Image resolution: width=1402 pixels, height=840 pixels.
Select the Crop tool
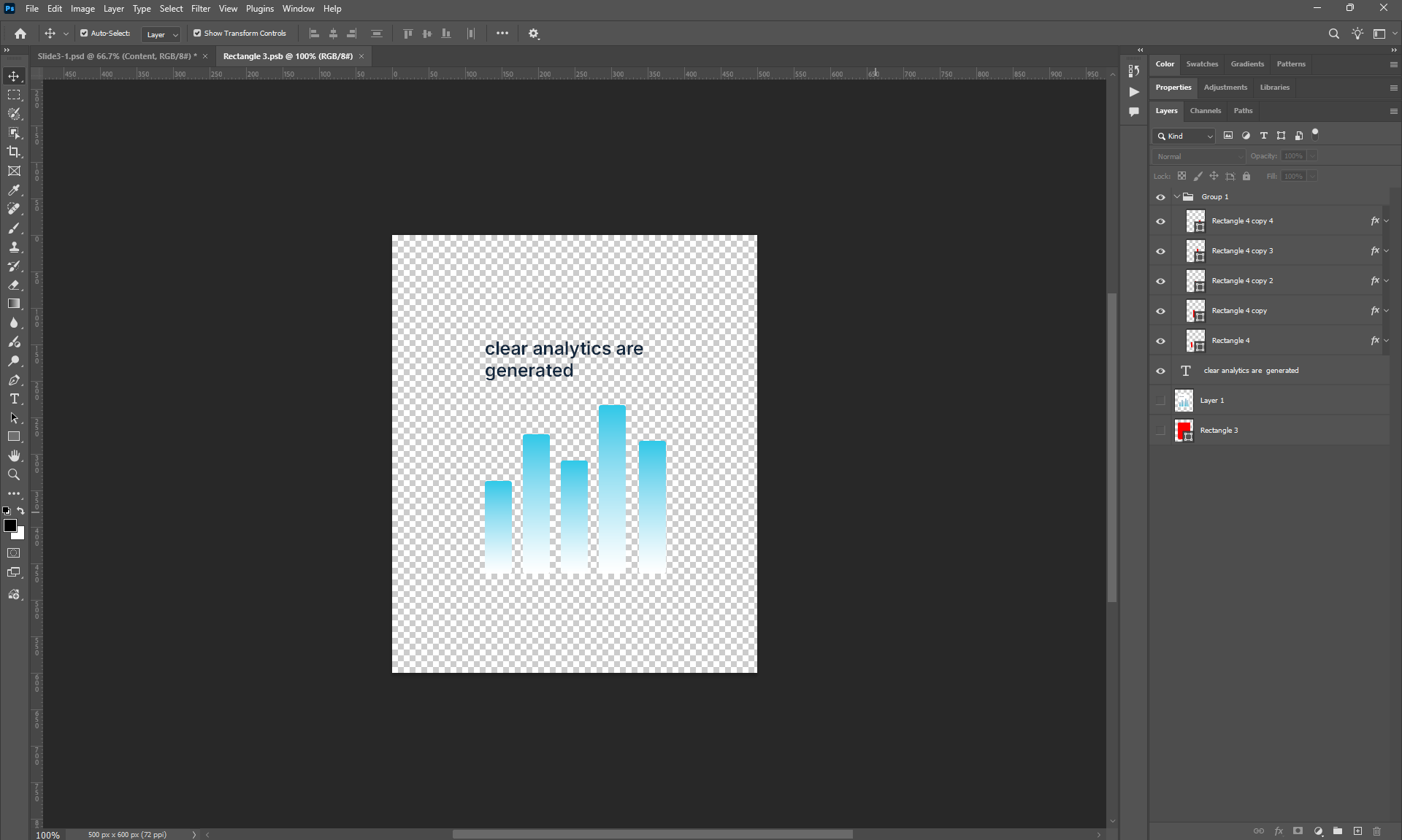[x=14, y=152]
